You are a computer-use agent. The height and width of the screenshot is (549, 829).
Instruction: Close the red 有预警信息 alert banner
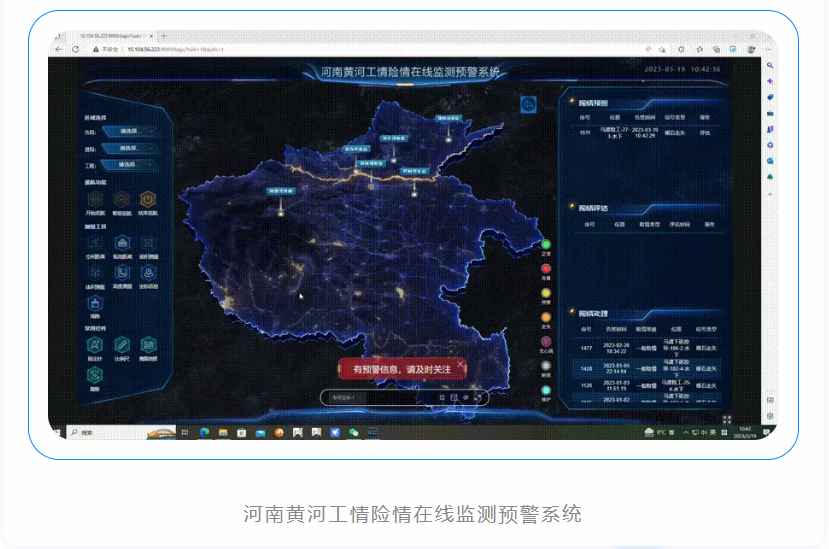tap(460, 364)
